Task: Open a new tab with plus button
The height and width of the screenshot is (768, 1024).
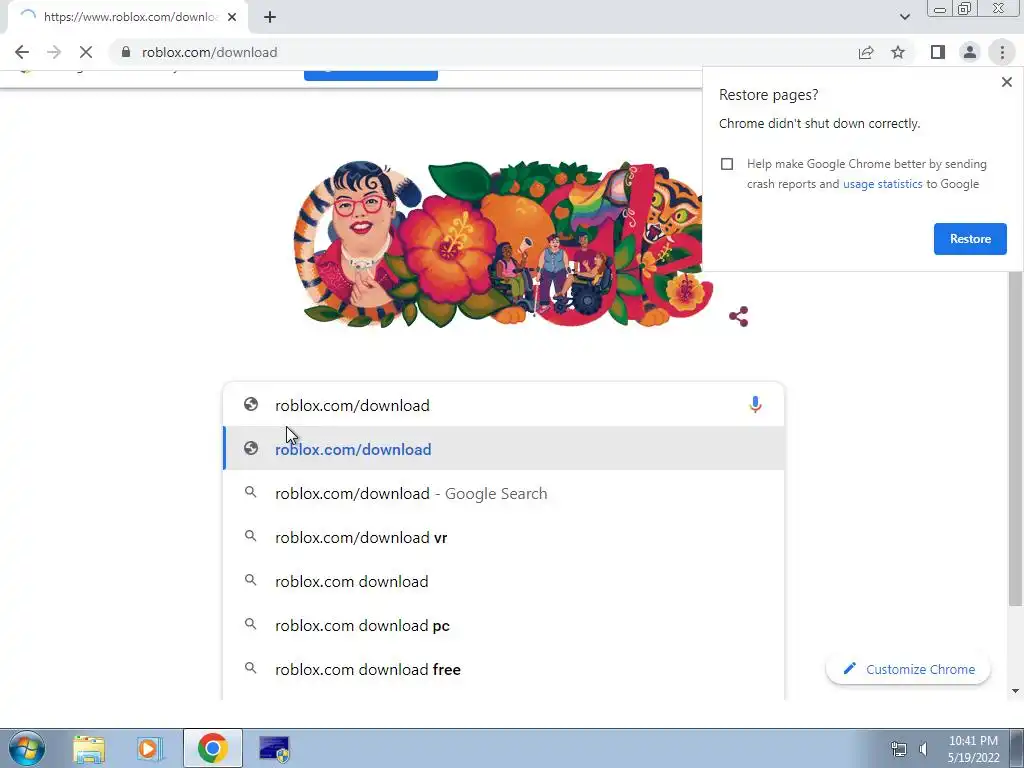Action: point(270,18)
